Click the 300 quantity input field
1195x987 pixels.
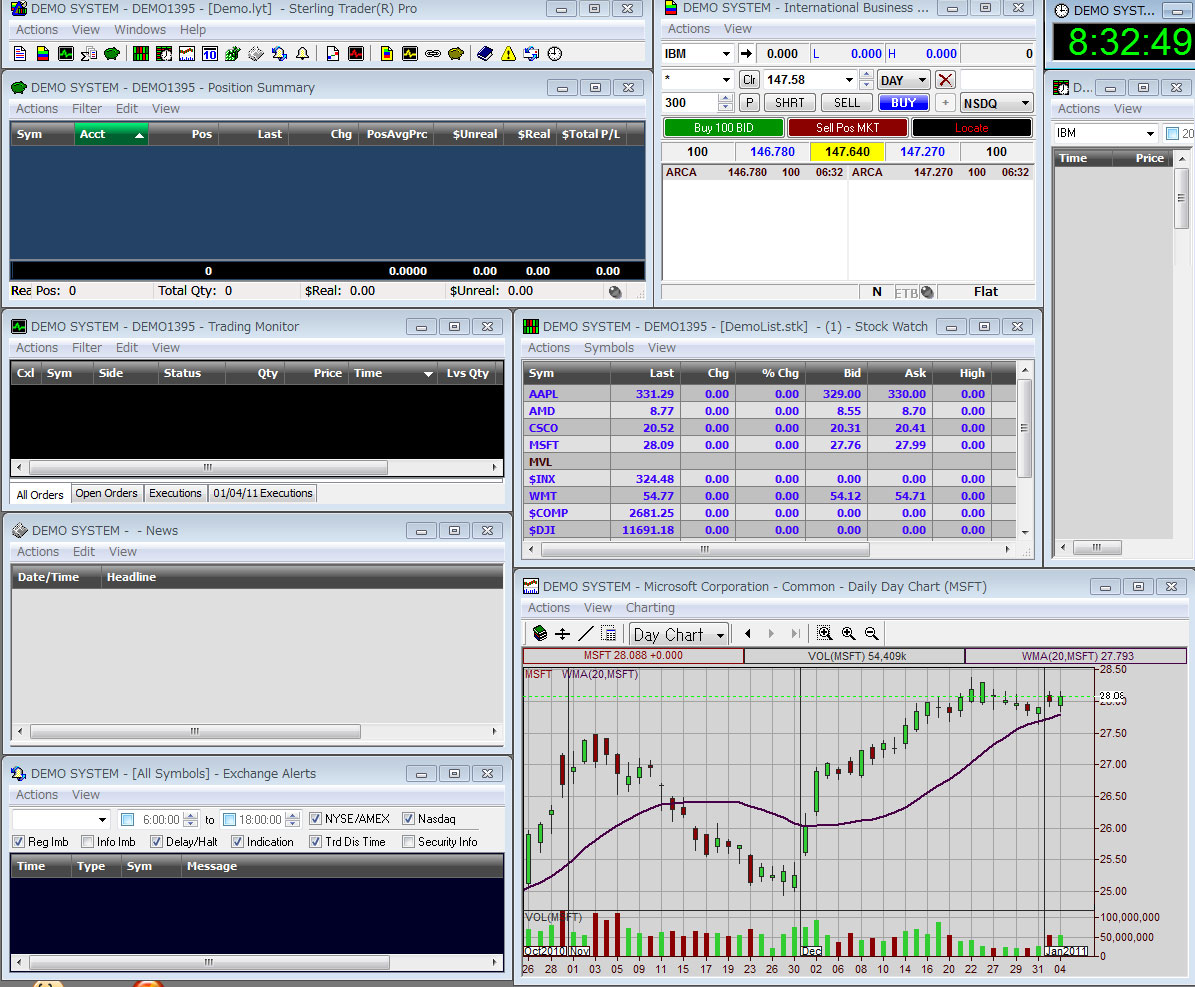coord(690,103)
